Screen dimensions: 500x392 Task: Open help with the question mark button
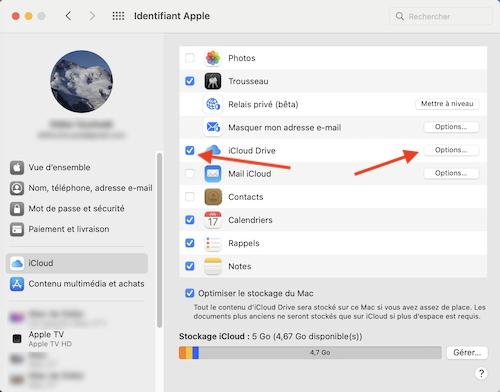click(x=481, y=373)
